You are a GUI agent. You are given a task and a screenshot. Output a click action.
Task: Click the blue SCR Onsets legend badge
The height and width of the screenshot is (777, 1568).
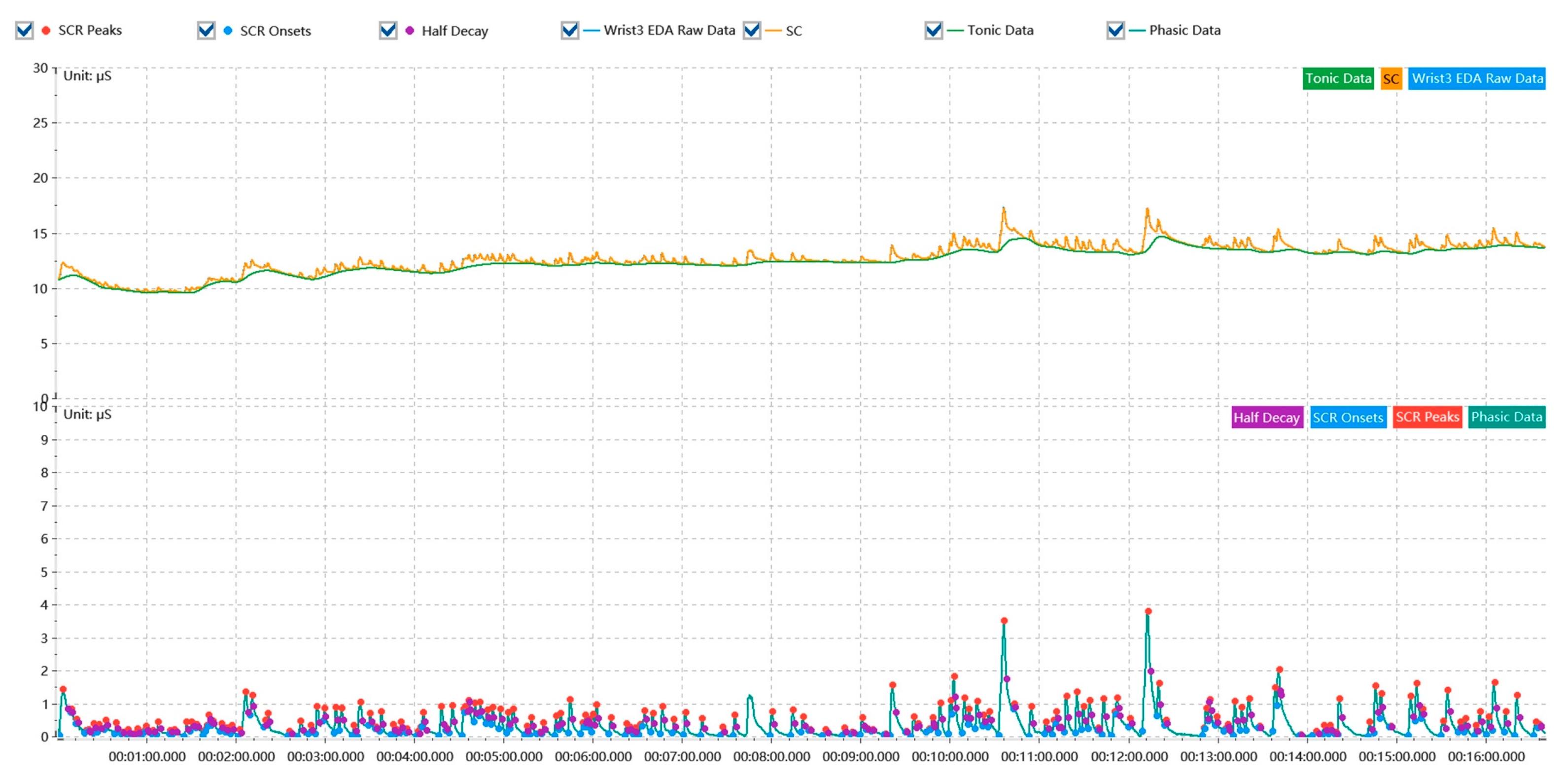pyautogui.click(x=1348, y=417)
